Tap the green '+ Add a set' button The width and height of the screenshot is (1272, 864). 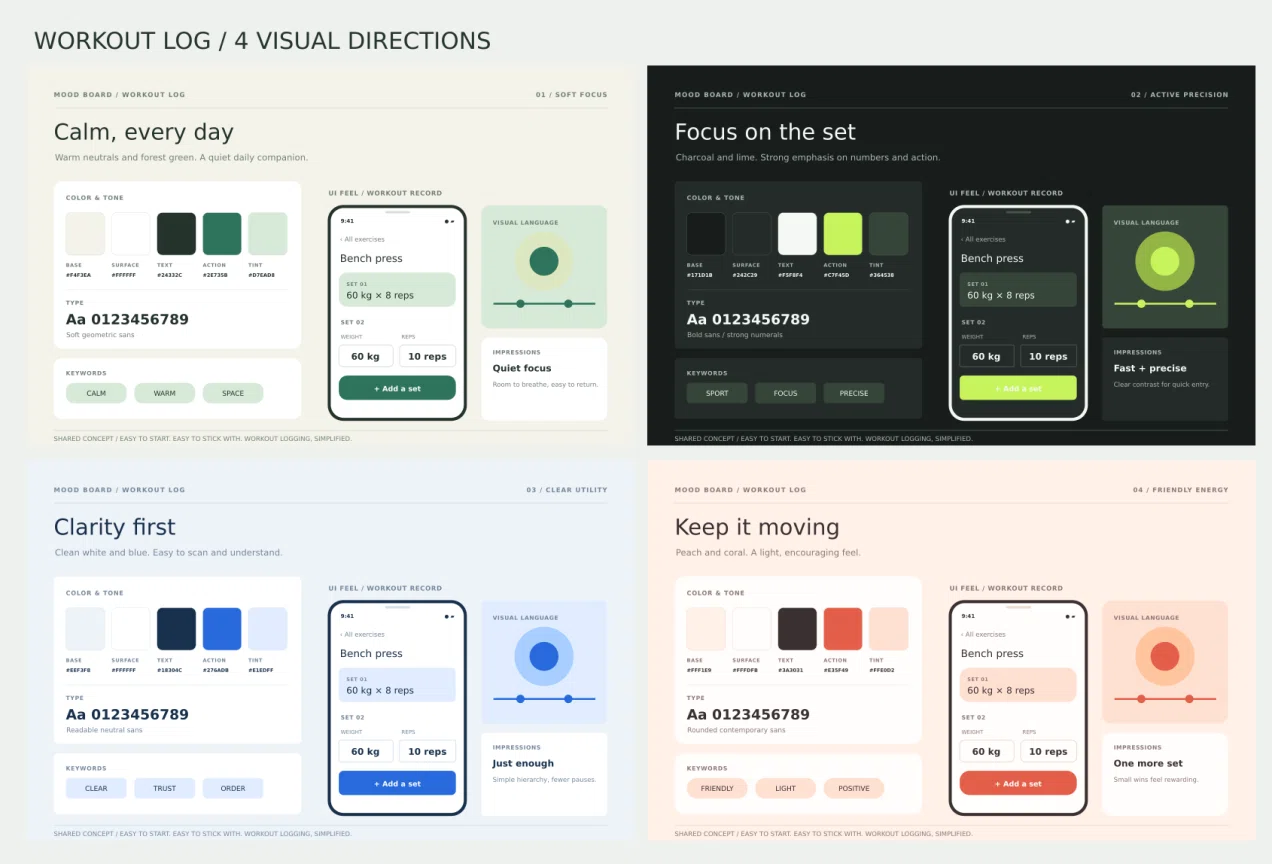397,388
